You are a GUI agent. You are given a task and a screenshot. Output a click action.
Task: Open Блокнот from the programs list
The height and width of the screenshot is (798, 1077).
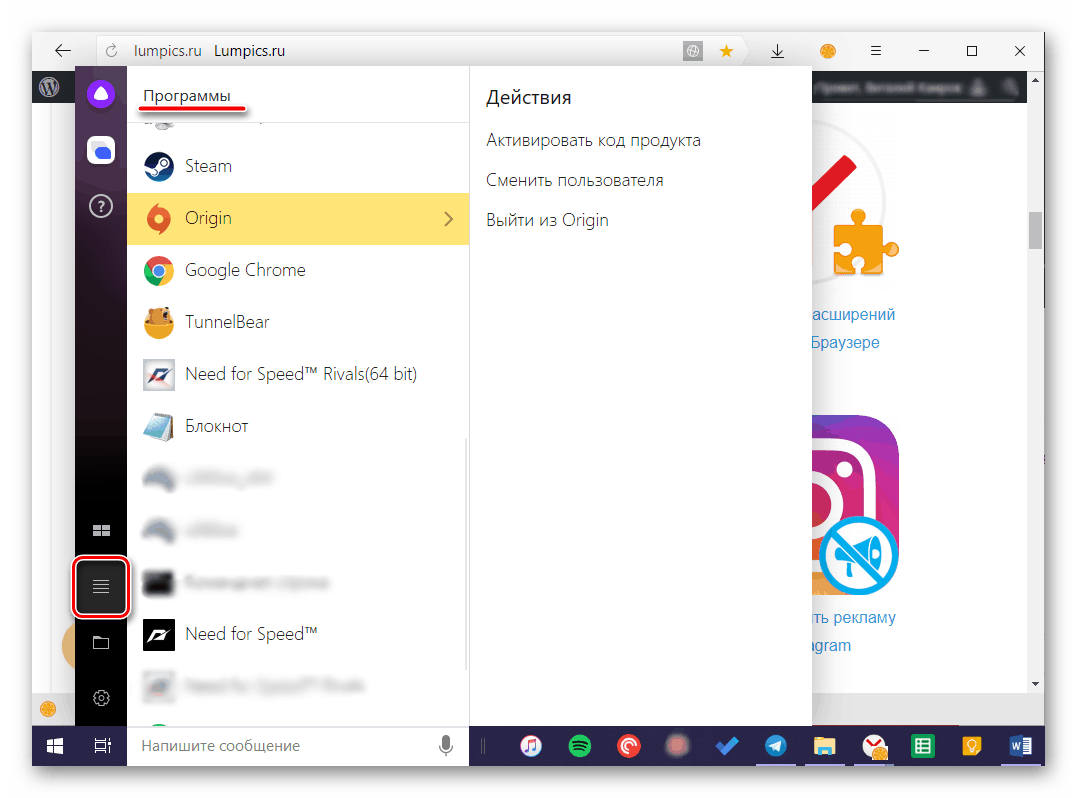coord(298,426)
